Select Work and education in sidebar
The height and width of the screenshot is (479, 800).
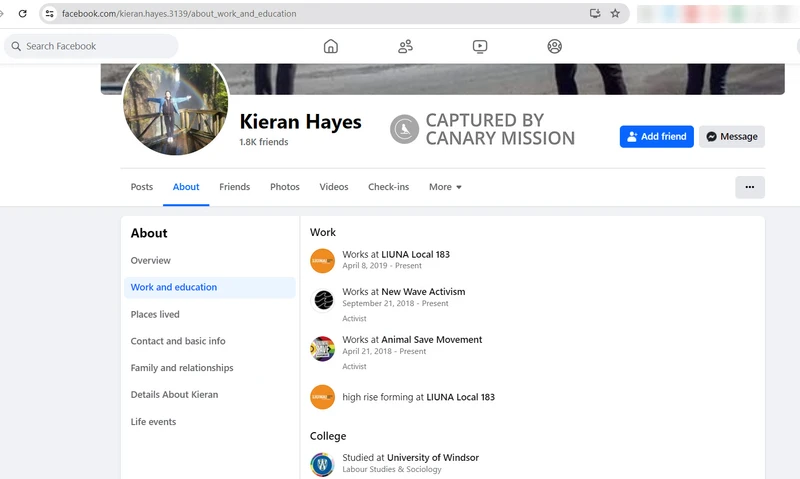click(x=210, y=287)
